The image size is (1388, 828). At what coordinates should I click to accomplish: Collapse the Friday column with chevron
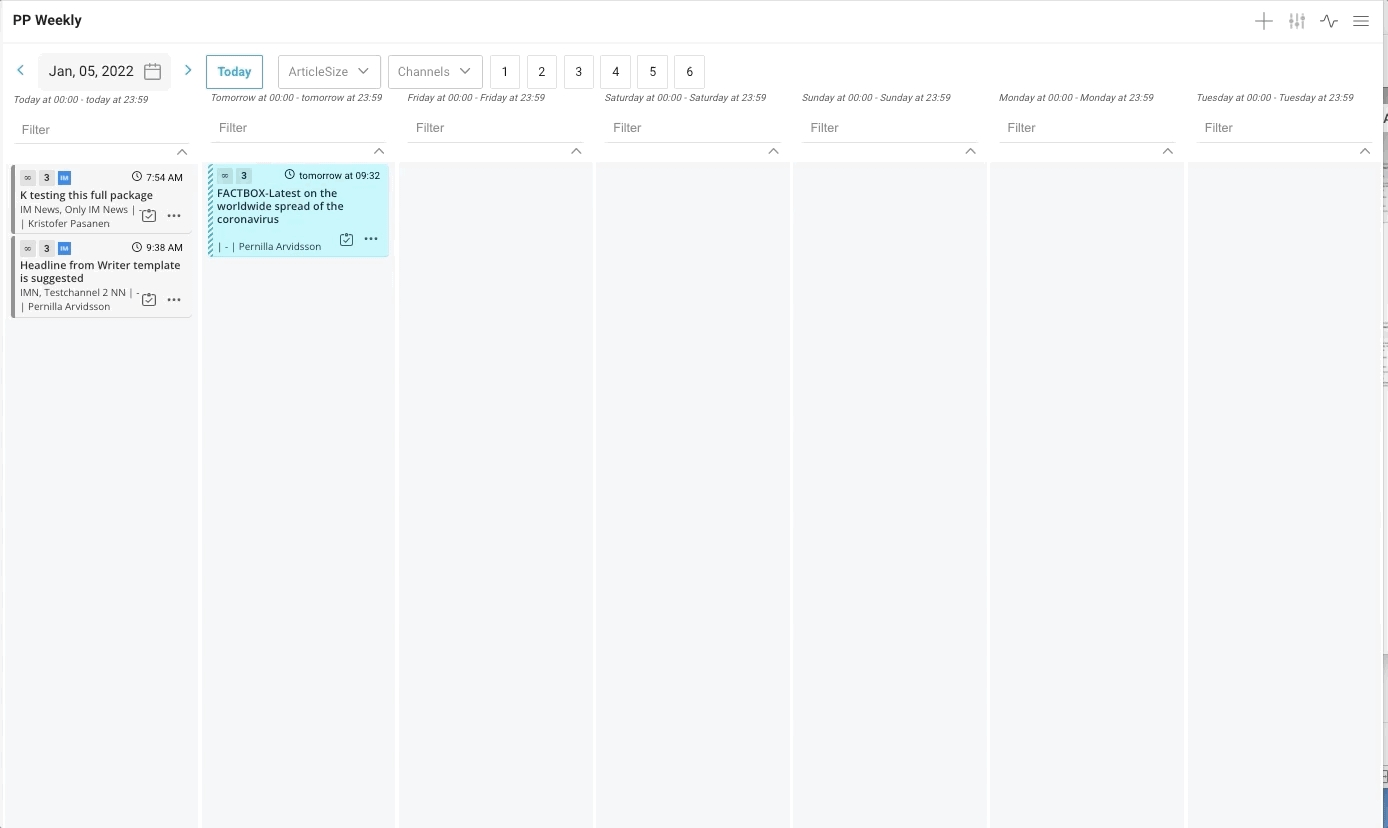click(x=576, y=151)
